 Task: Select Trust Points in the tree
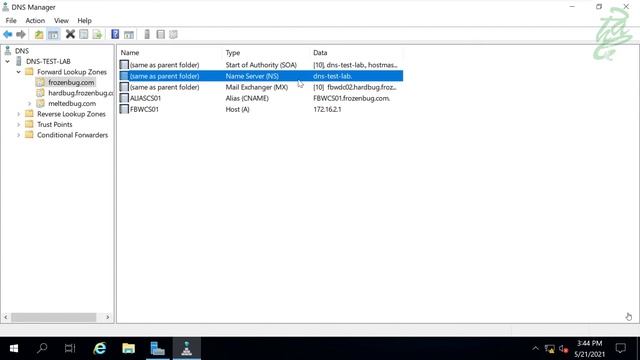pyautogui.click(x=55, y=124)
